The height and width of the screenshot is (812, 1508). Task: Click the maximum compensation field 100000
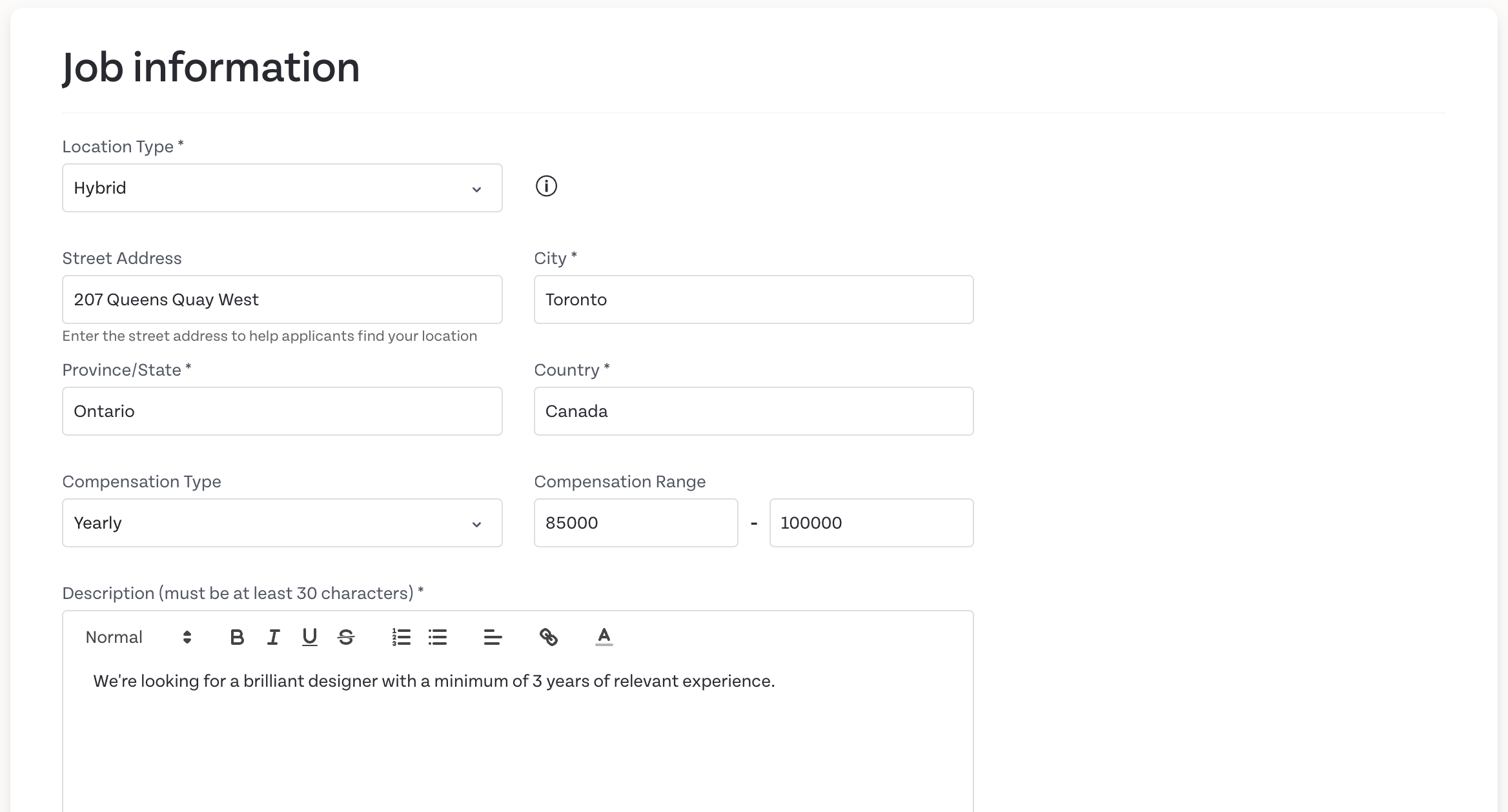click(x=871, y=523)
